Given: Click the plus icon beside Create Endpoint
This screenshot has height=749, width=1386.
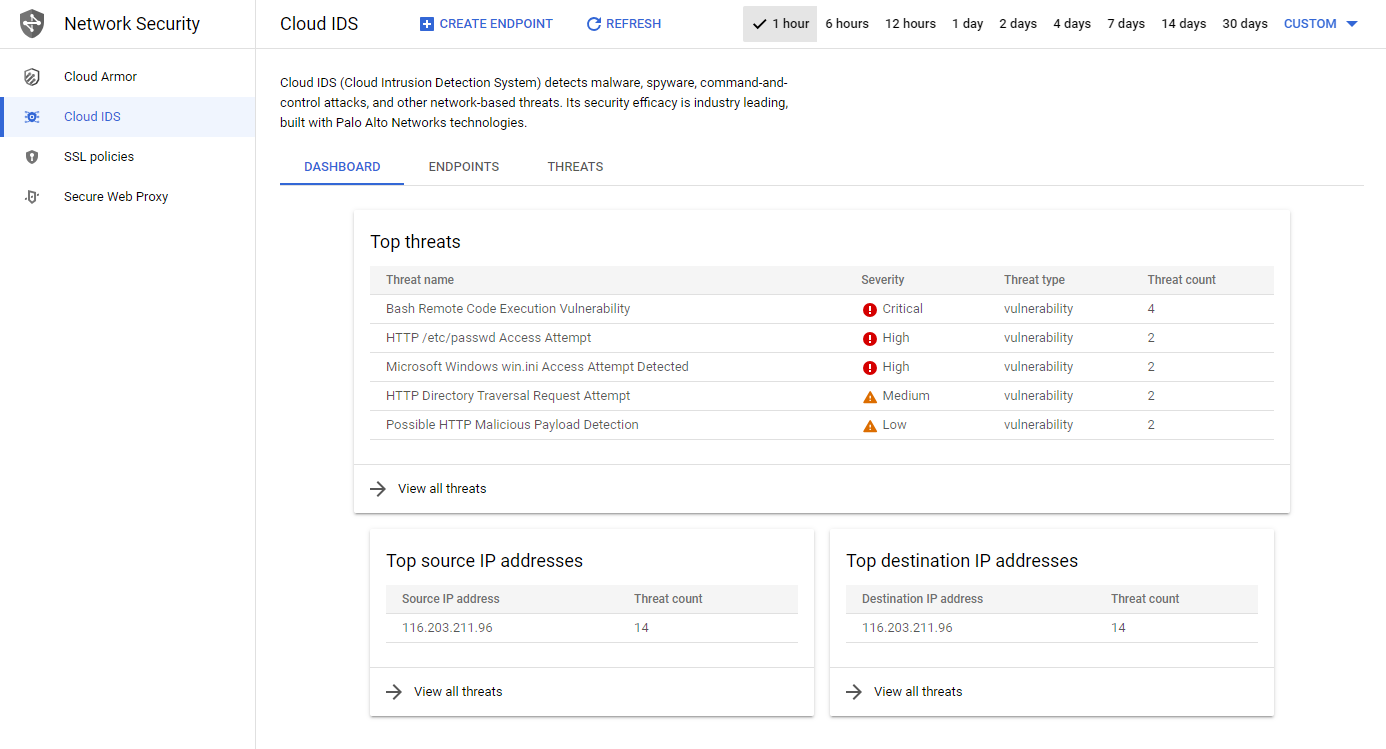Looking at the screenshot, I should (427, 24).
